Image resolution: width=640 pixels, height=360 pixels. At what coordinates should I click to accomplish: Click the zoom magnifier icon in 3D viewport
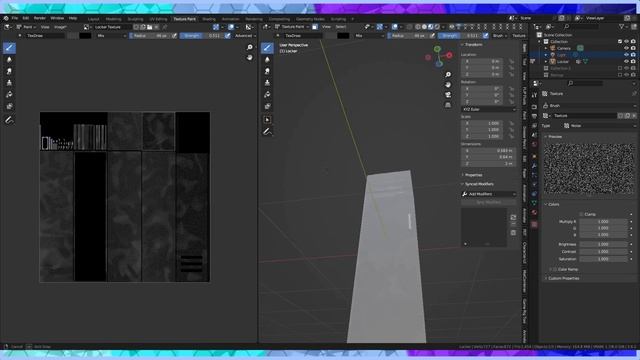click(x=448, y=75)
